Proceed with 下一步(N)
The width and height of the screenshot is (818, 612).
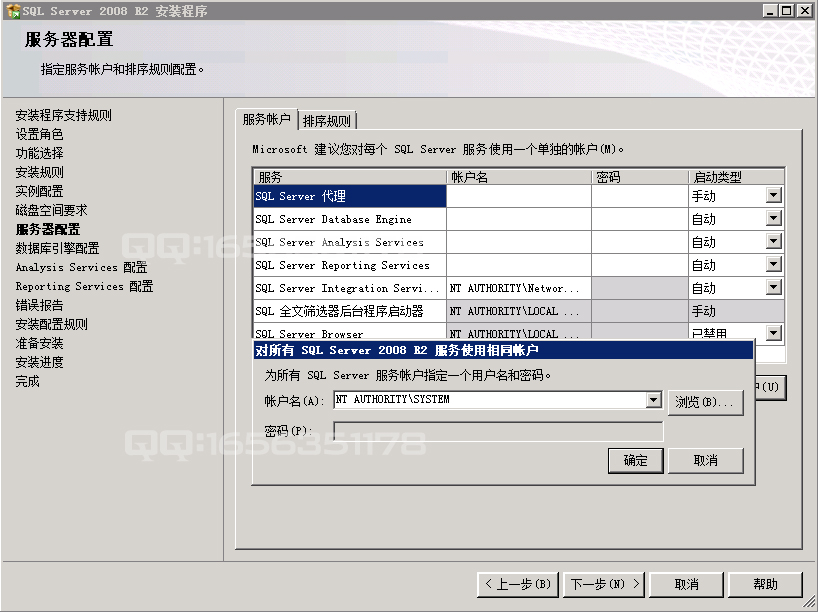pos(604,584)
